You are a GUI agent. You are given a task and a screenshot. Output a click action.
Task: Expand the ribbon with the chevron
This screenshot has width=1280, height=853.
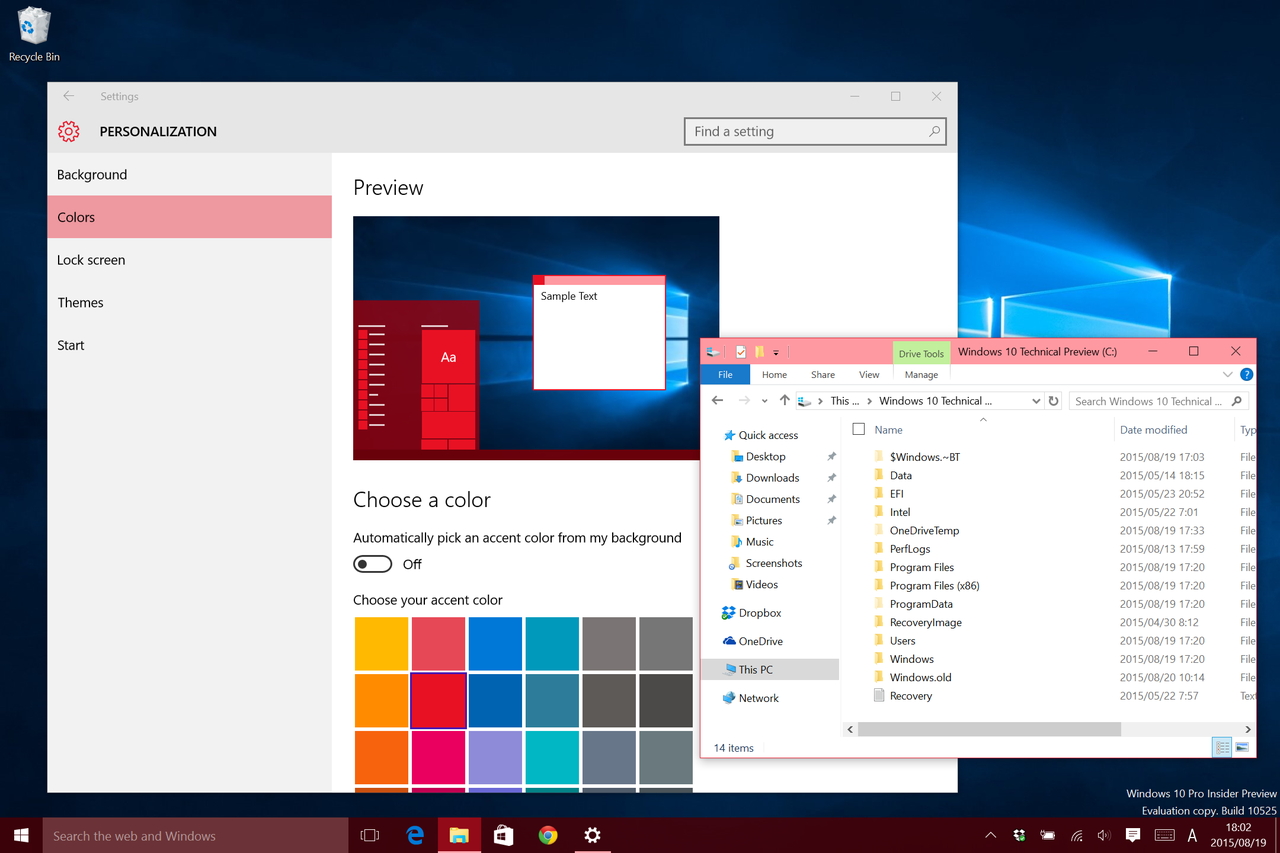tap(1228, 375)
